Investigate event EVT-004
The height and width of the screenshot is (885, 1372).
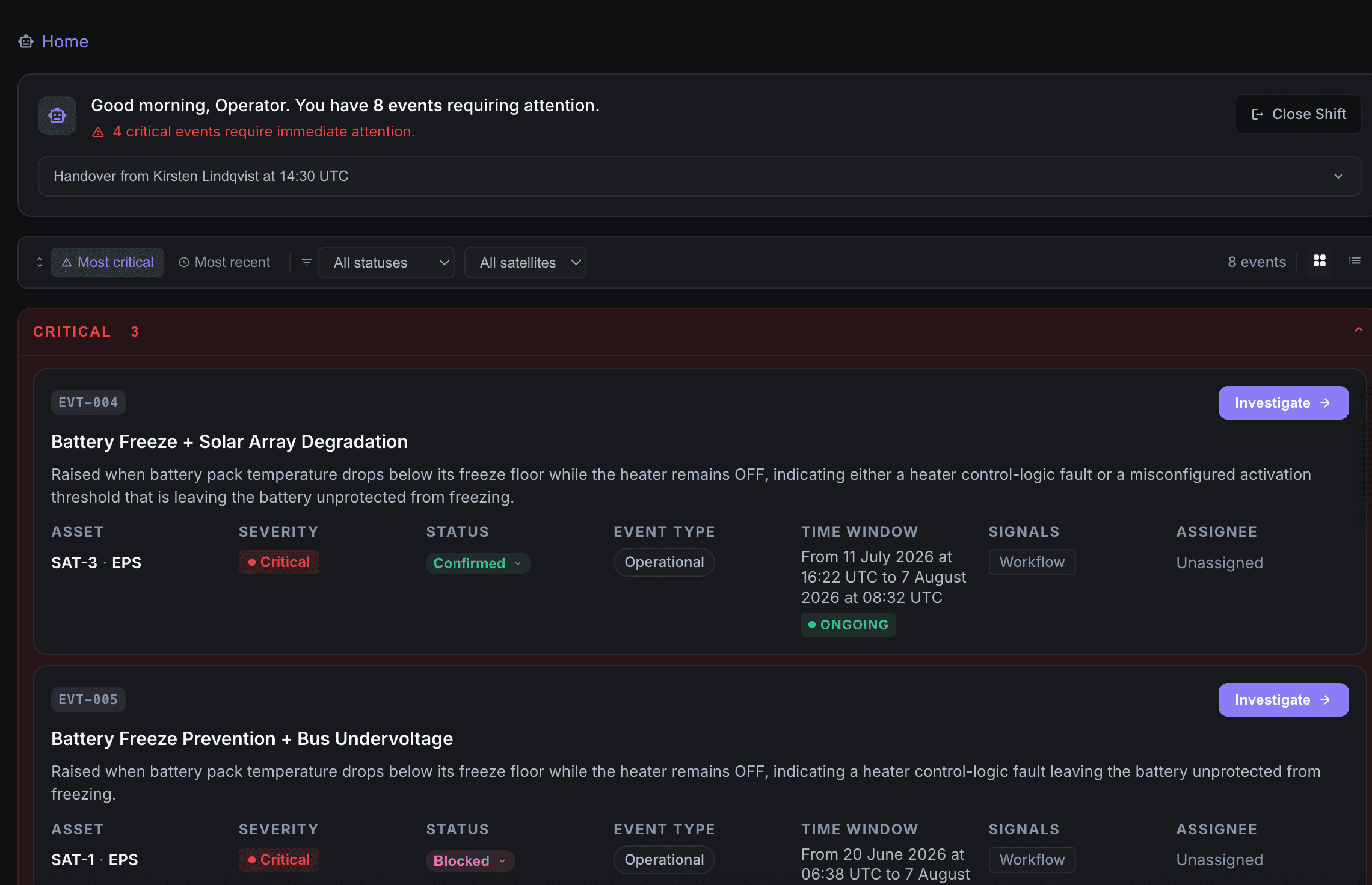click(1284, 403)
